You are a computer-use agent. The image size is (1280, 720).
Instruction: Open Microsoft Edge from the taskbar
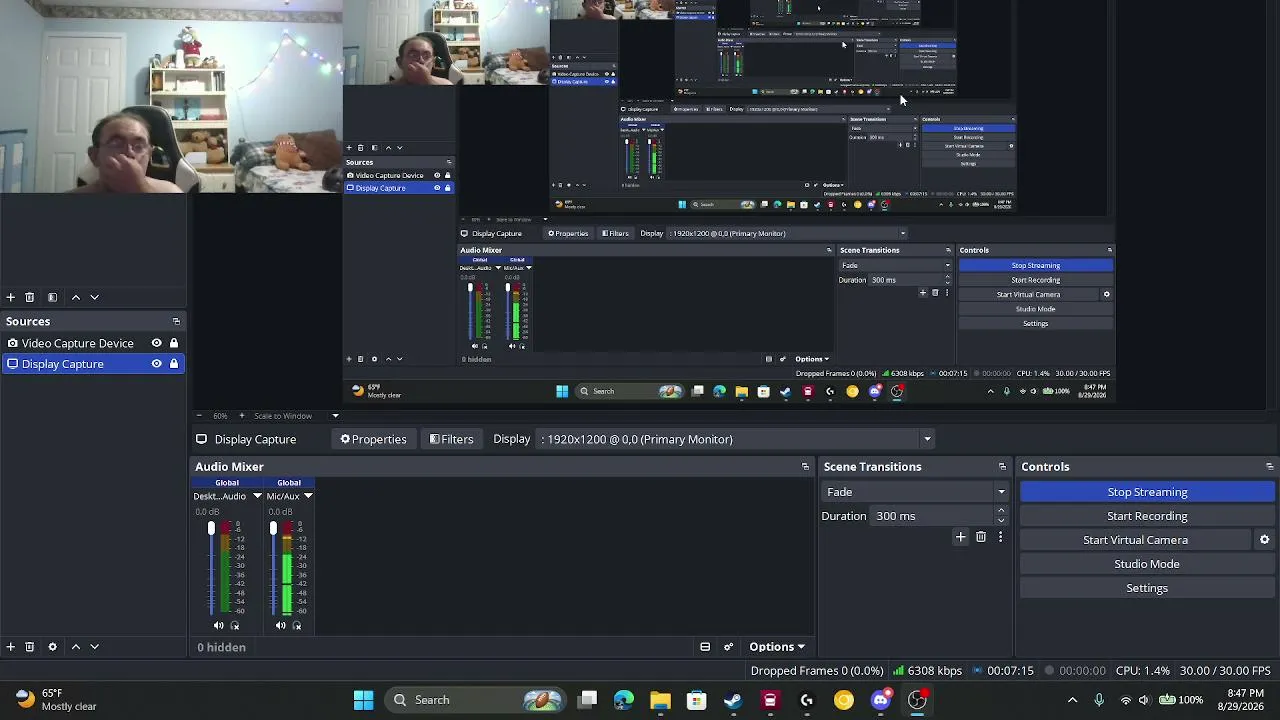click(x=623, y=700)
